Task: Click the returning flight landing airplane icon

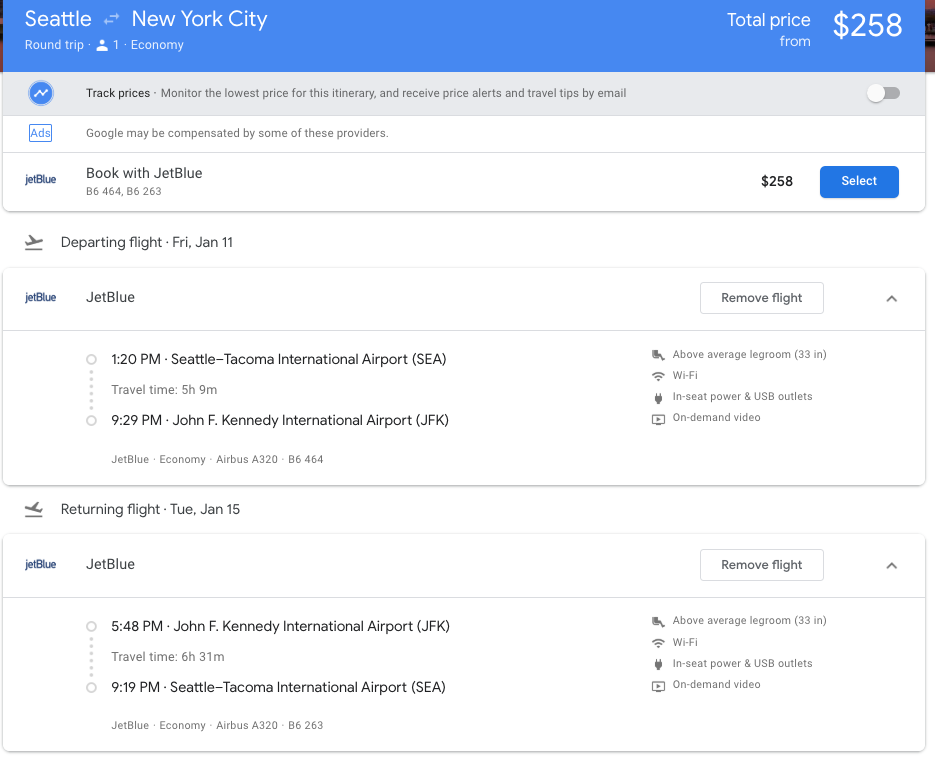Action: click(x=34, y=509)
